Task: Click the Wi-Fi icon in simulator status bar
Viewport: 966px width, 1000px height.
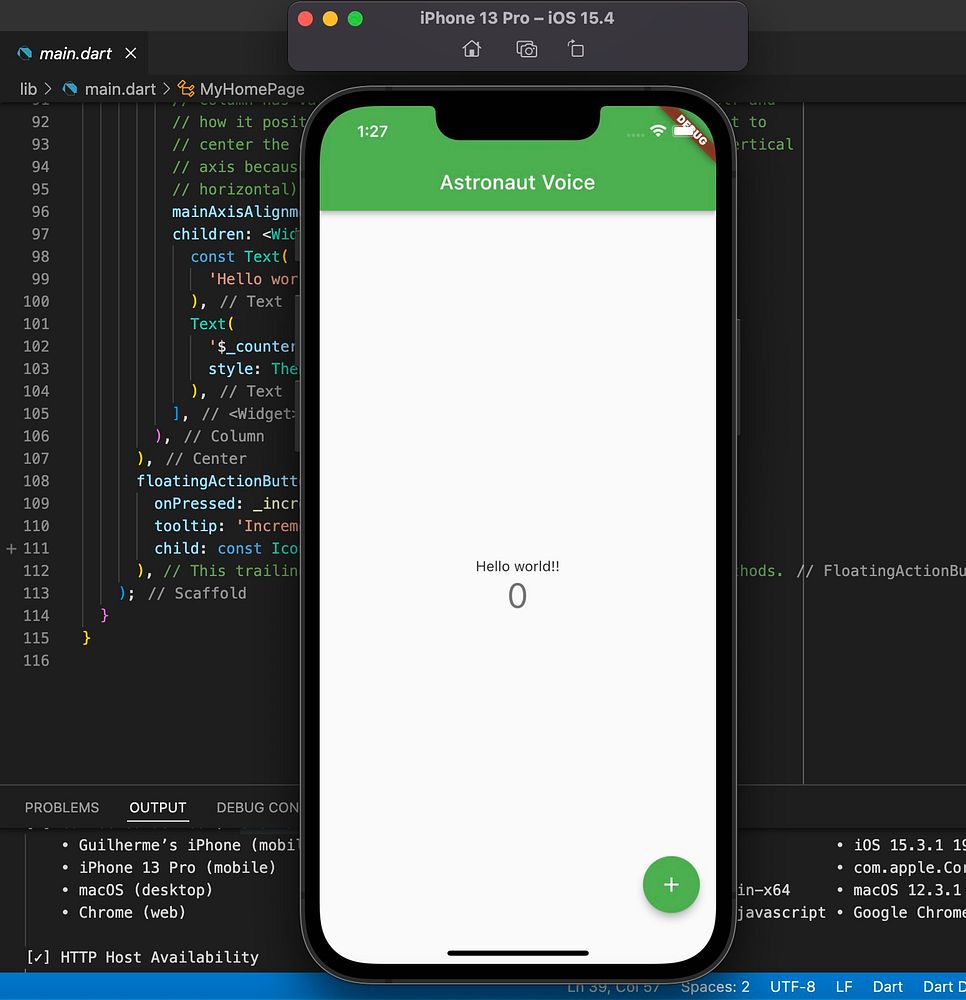Action: (657, 131)
